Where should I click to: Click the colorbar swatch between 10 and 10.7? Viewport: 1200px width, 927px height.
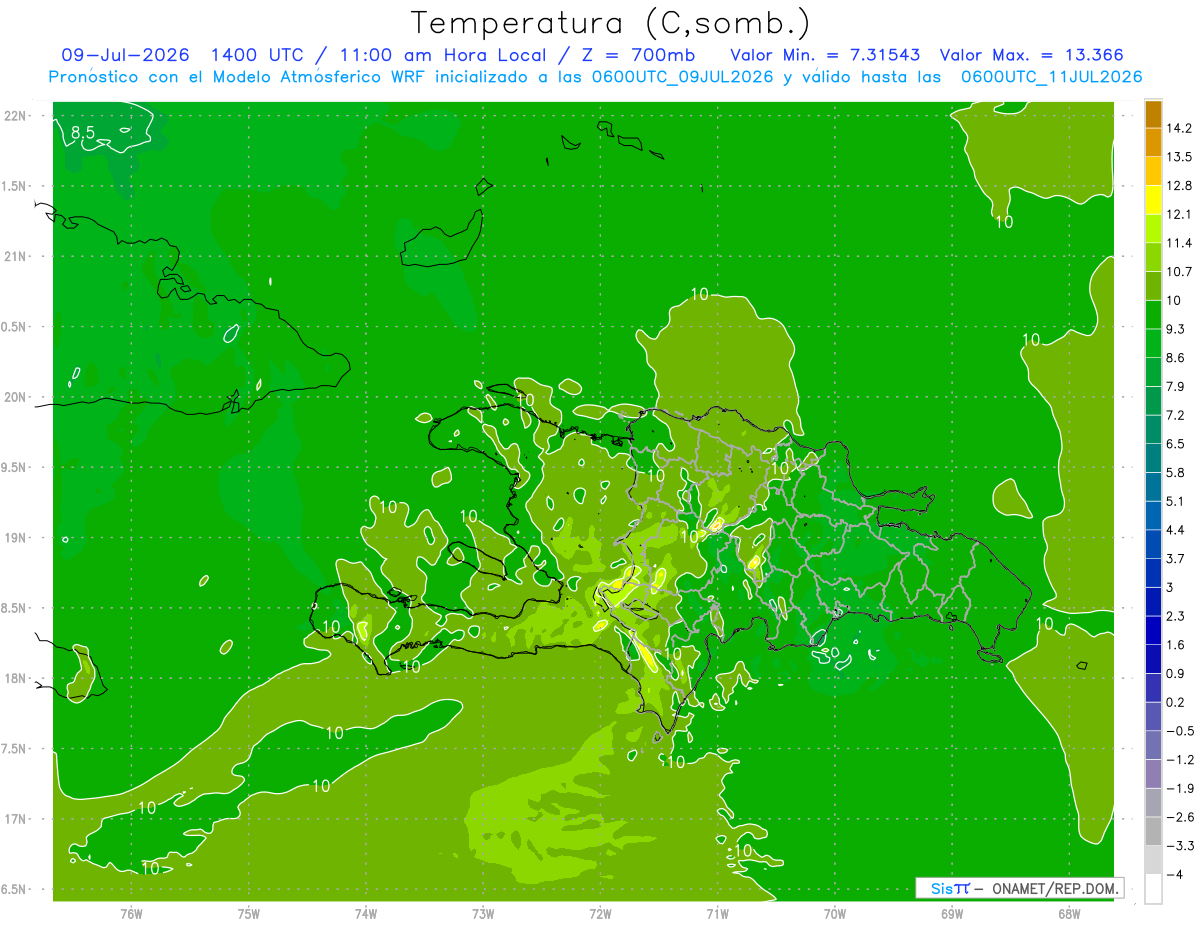click(x=1153, y=286)
